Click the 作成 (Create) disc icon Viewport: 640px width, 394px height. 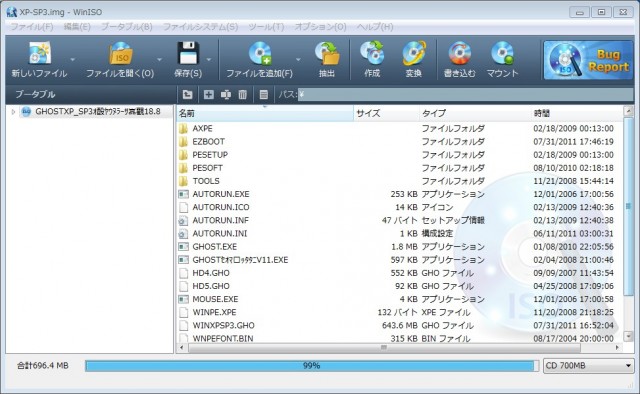[x=372, y=53]
